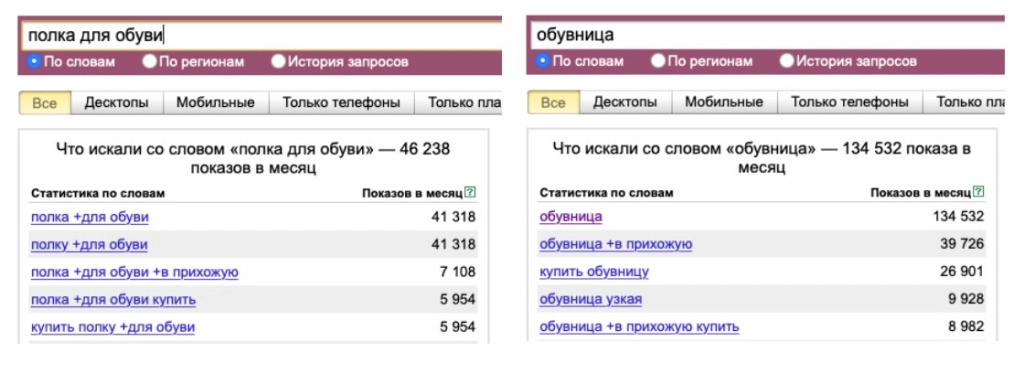Select 'История запросов' radio in right panel
Image resolution: width=1024 pixels, height=384 pixels.
pyautogui.click(x=787, y=61)
